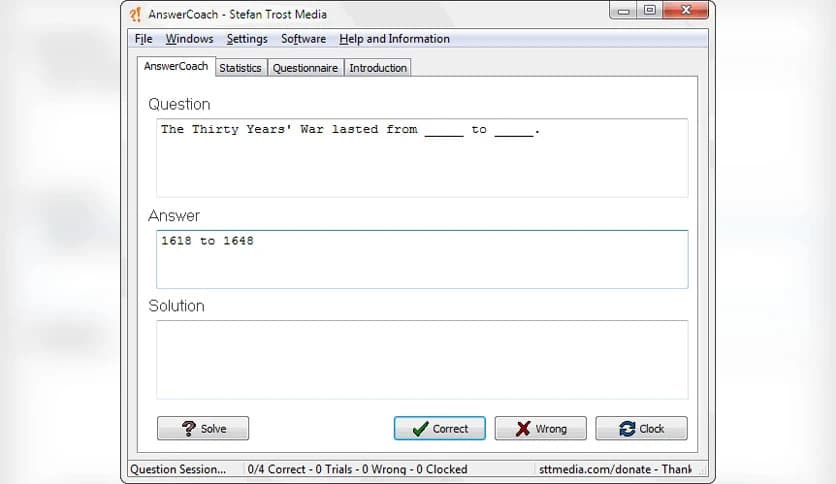Viewport: 836px width, 484px height.
Task: Click the AnswerCoach app icon in title bar
Action: pyautogui.click(x=135, y=14)
